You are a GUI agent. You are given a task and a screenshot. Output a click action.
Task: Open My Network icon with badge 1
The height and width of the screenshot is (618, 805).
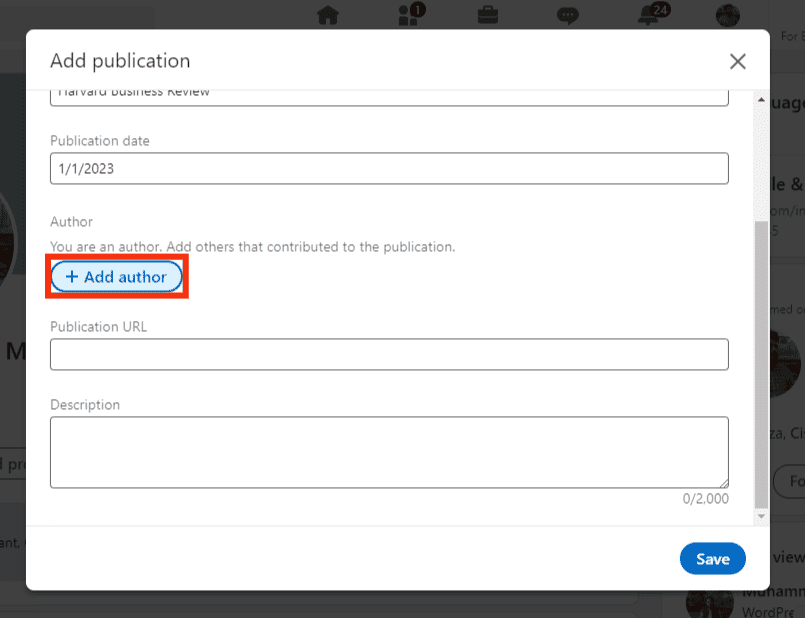coord(412,14)
